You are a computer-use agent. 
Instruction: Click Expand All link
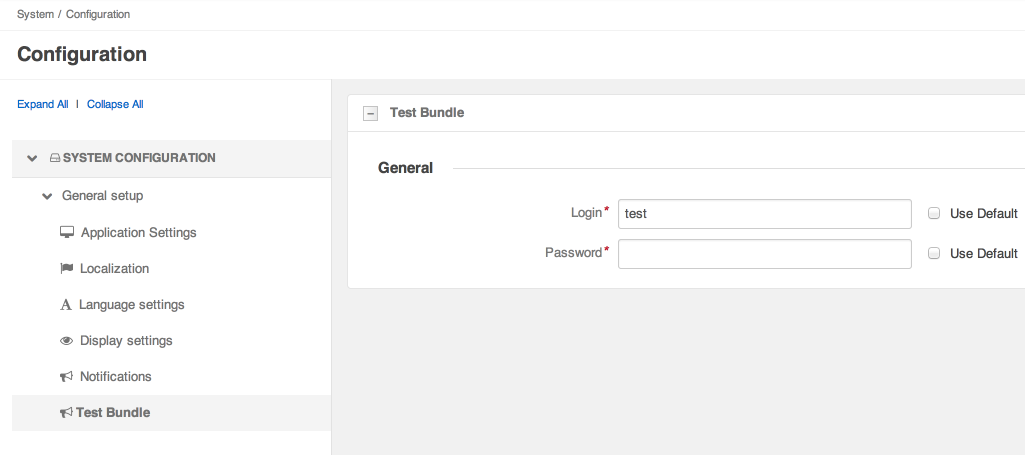42,105
